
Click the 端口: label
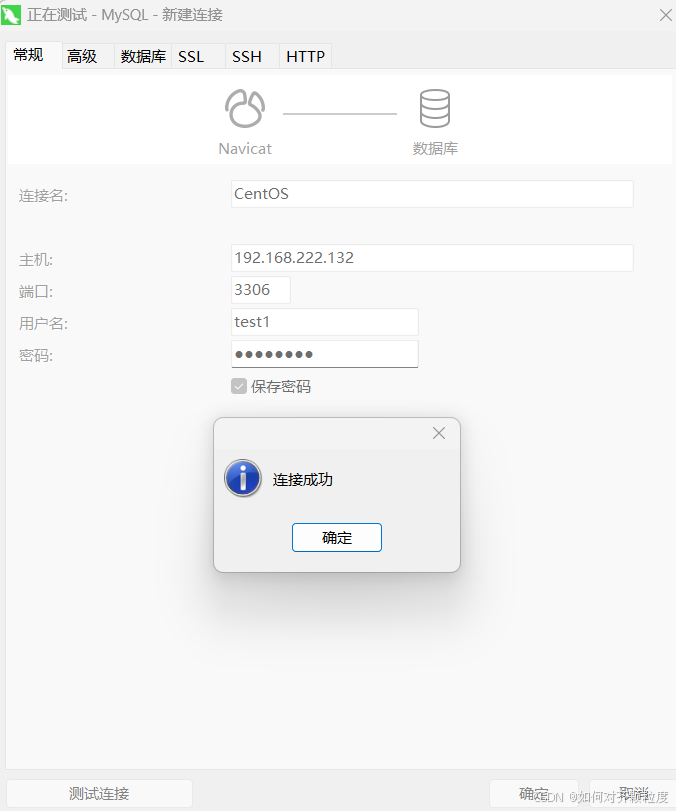(x=36, y=291)
